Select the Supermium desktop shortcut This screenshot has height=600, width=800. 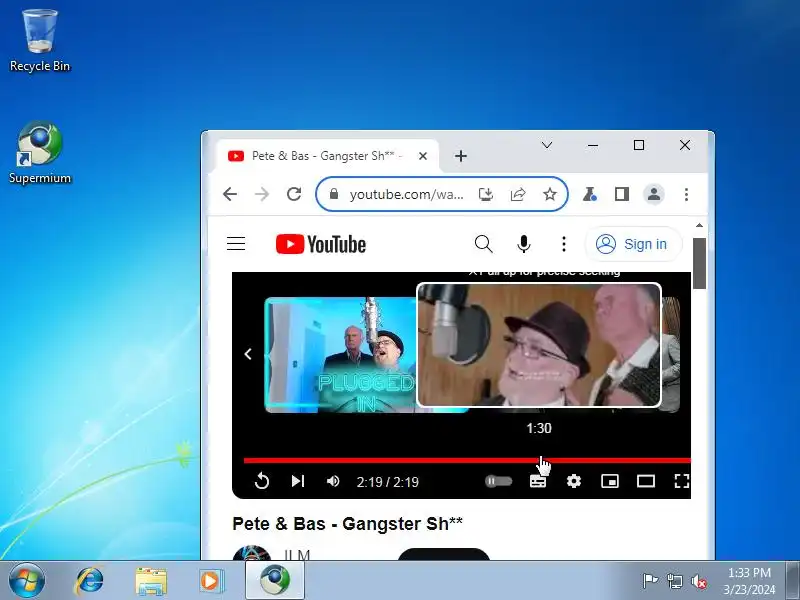(x=40, y=152)
